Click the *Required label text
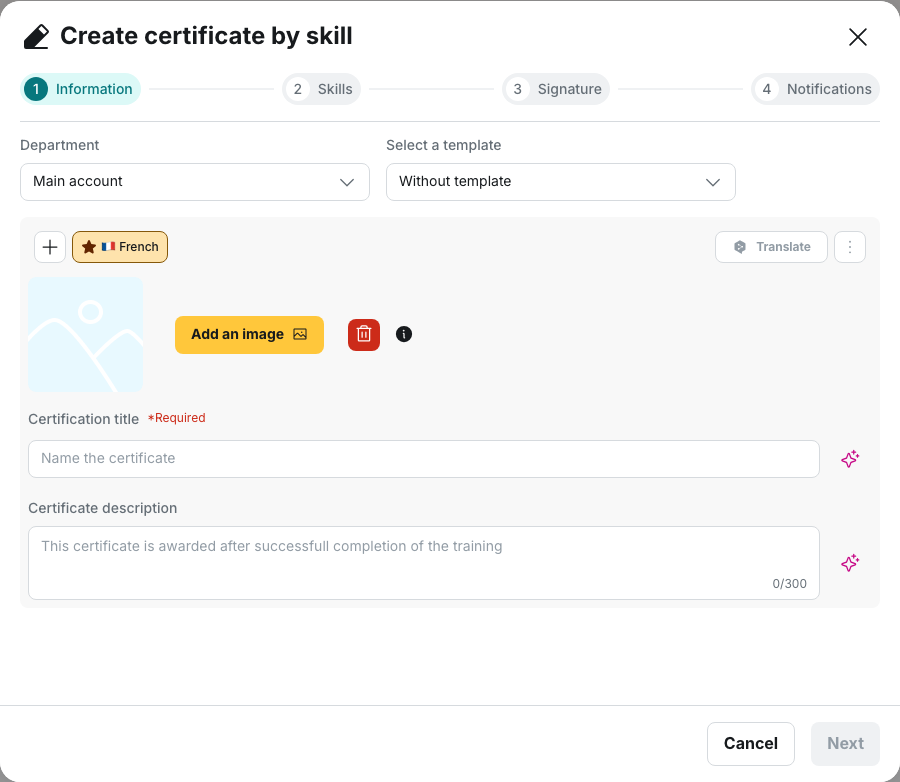The width and height of the screenshot is (900, 782). [x=176, y=418]
